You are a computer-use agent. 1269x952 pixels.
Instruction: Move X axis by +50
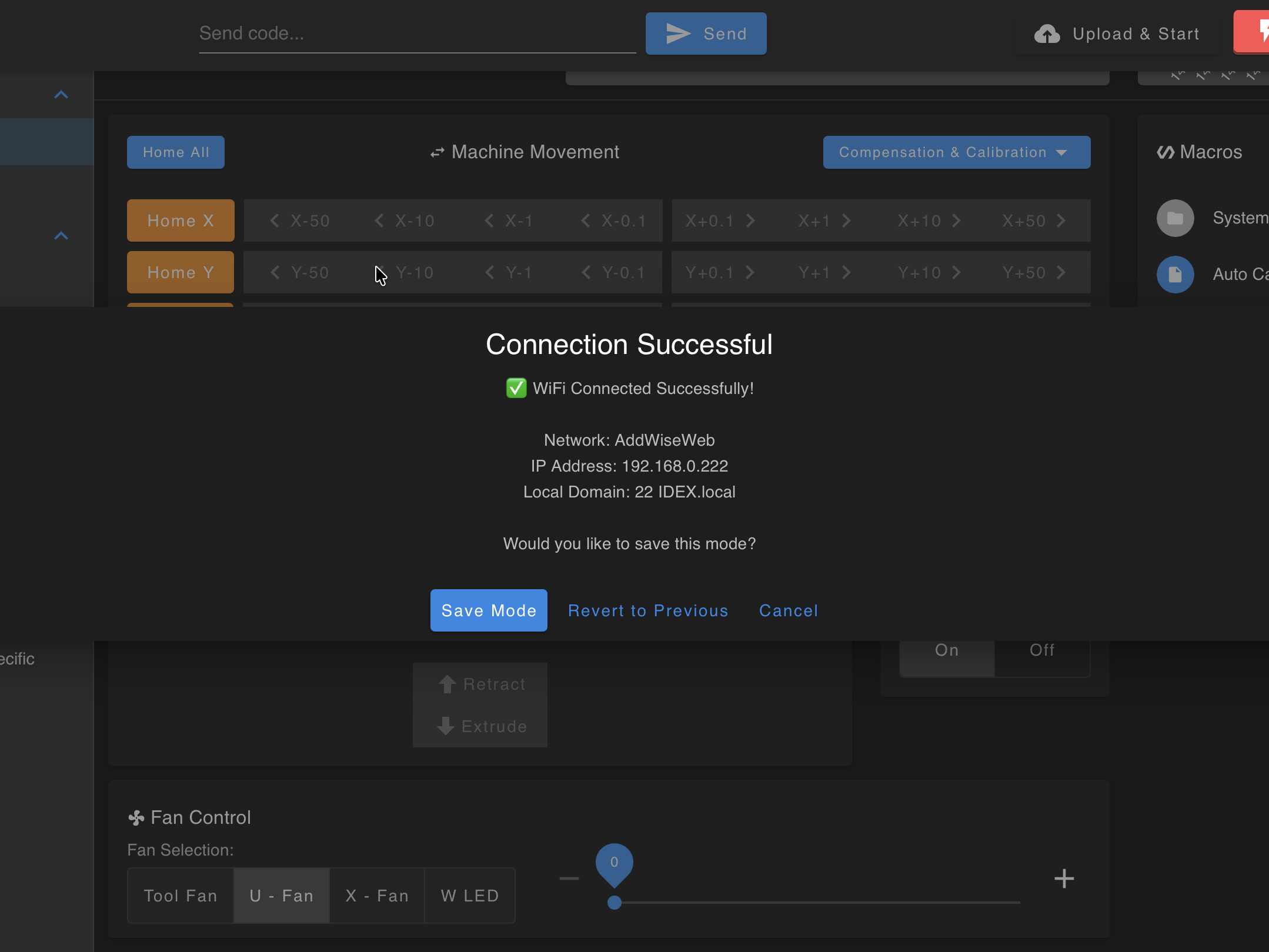(x=1034, y=221)
